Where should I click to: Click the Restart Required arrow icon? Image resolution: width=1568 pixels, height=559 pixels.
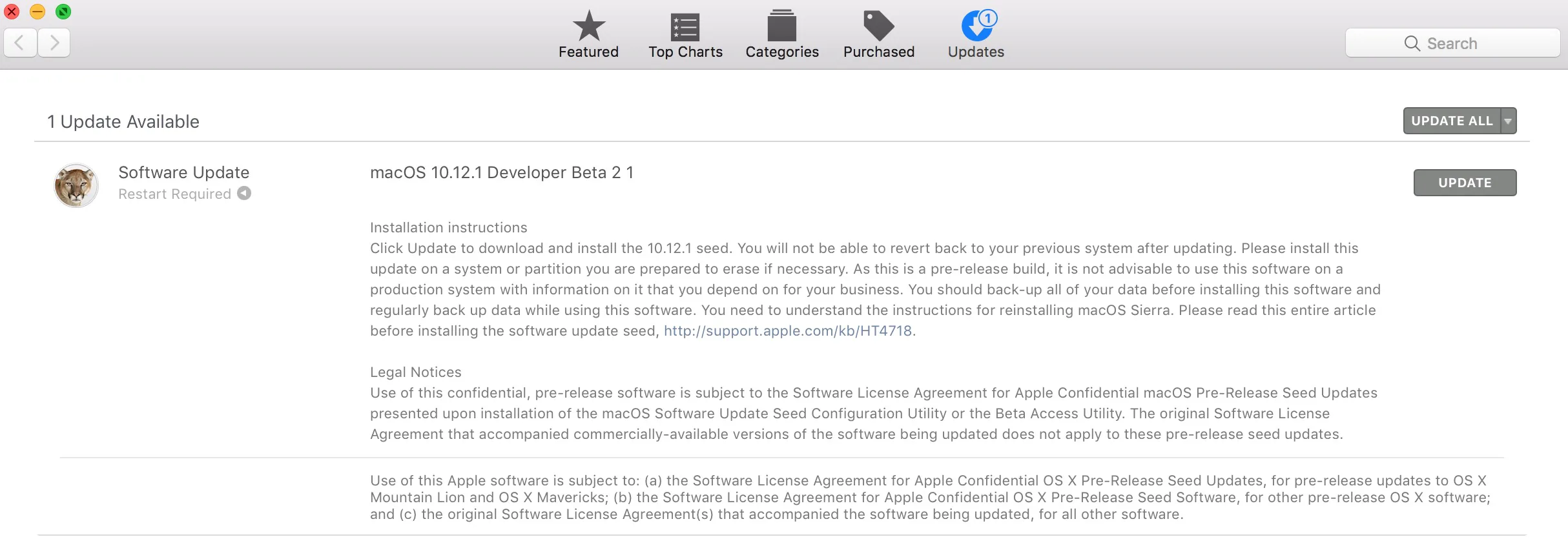[244, 193]
